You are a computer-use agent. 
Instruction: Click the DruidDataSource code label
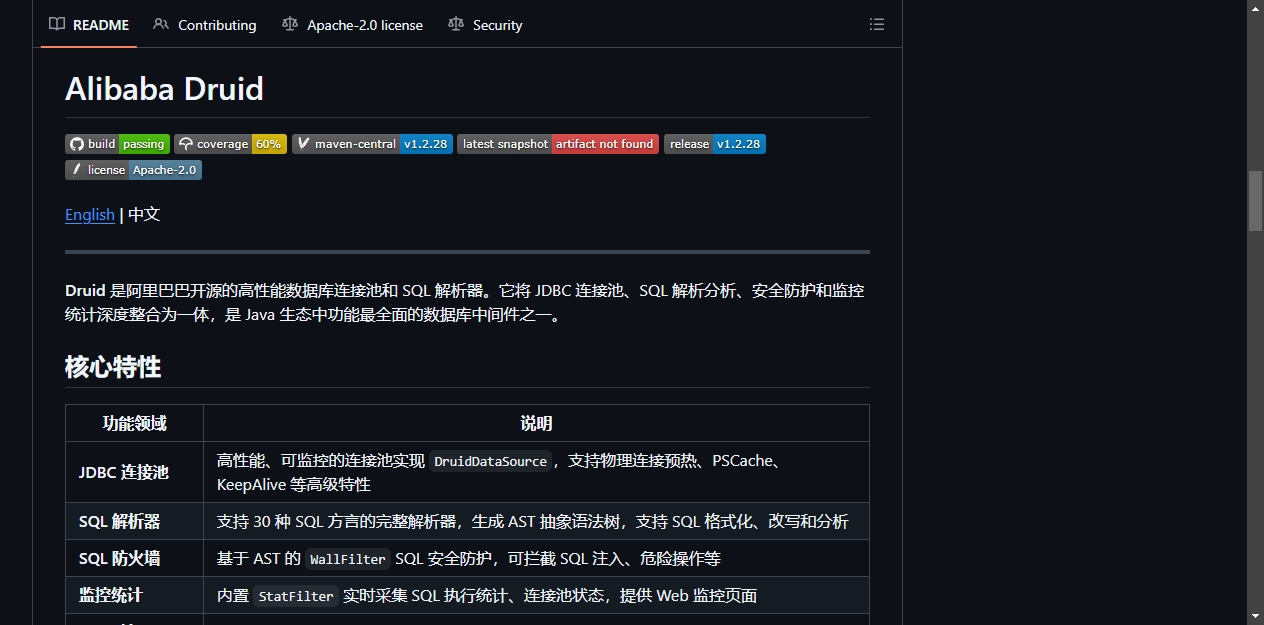click(490, 461)
